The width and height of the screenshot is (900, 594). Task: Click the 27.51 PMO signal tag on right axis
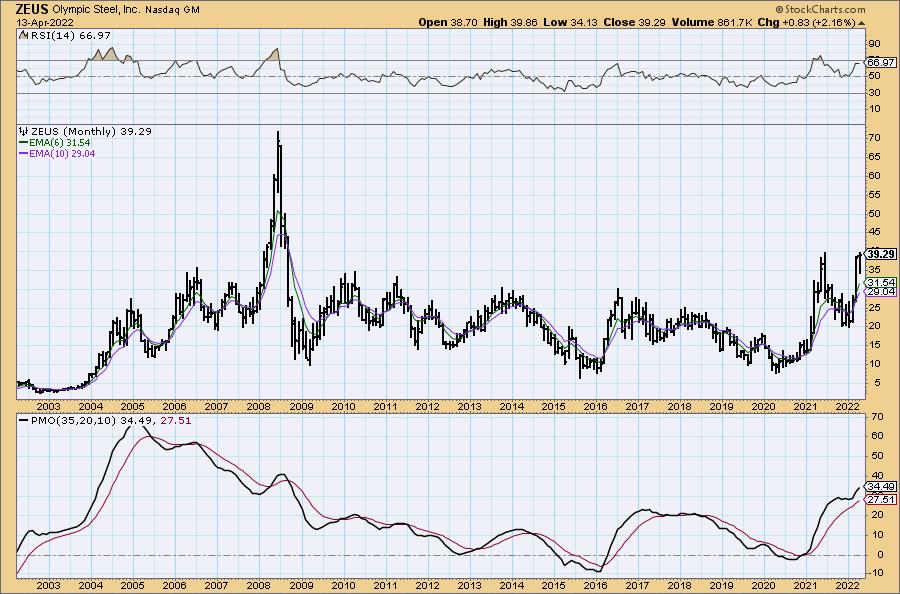(x=881, y=500)
